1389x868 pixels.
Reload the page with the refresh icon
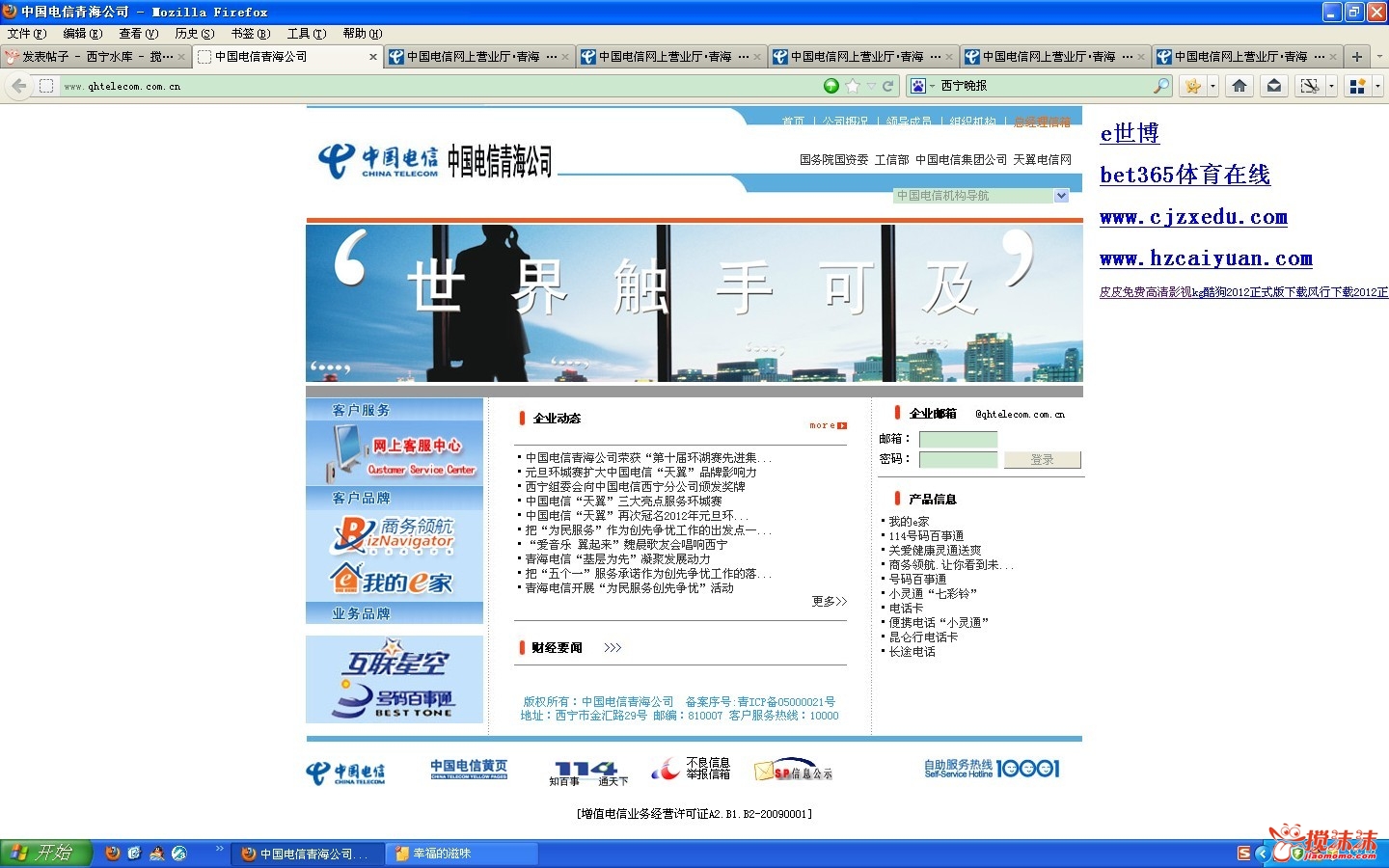pos(887,86)
